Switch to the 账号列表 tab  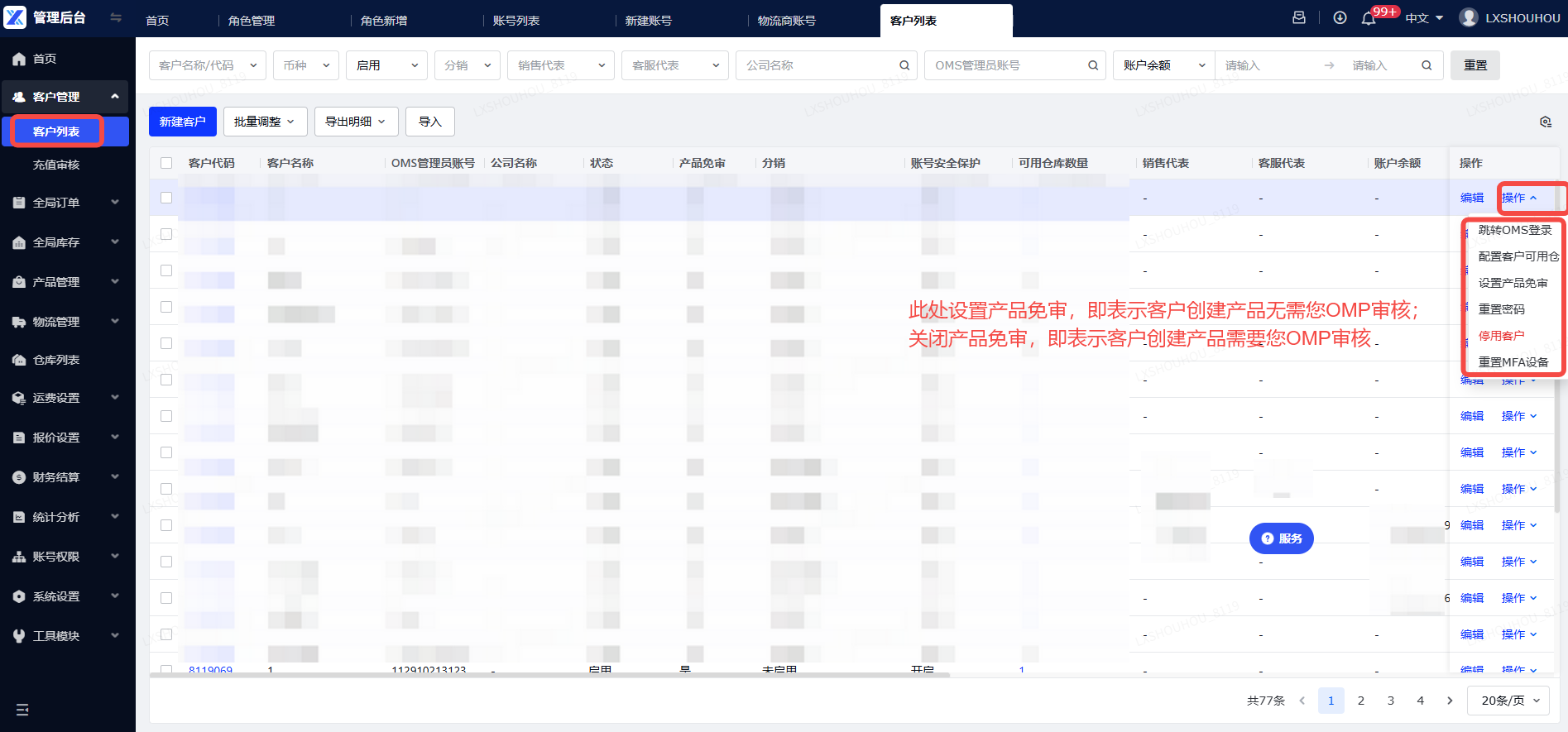516,21
